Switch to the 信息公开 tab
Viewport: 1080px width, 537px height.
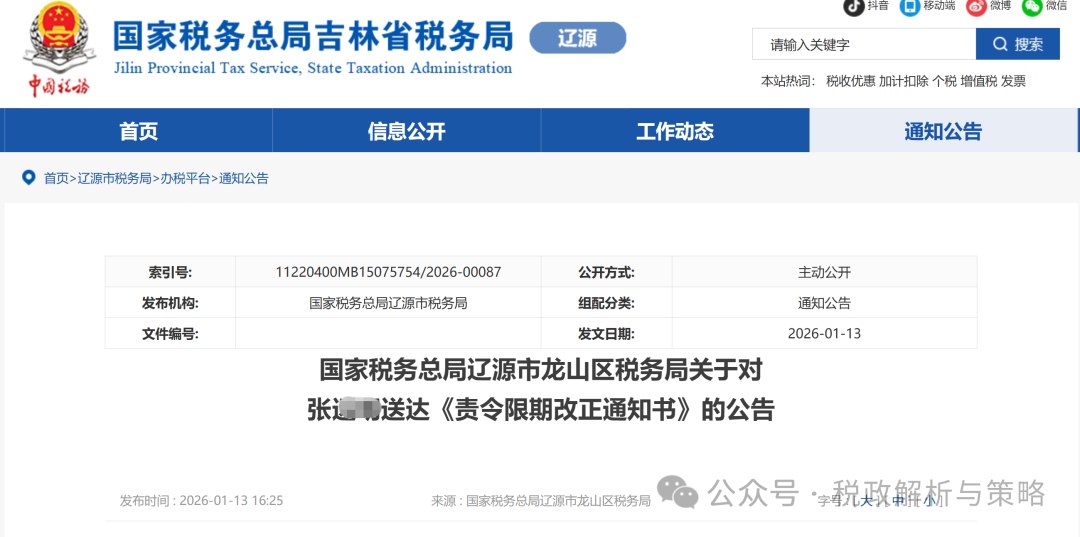coord(406,131)
